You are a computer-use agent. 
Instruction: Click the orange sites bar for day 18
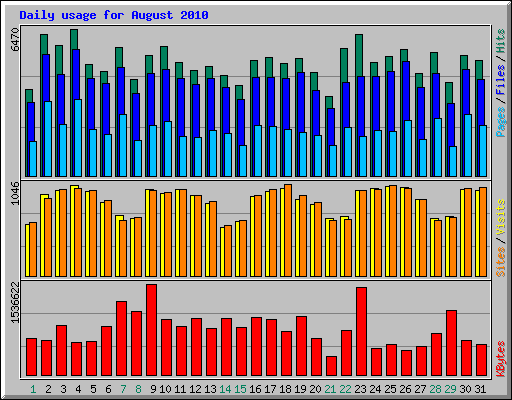click(288, 230)
